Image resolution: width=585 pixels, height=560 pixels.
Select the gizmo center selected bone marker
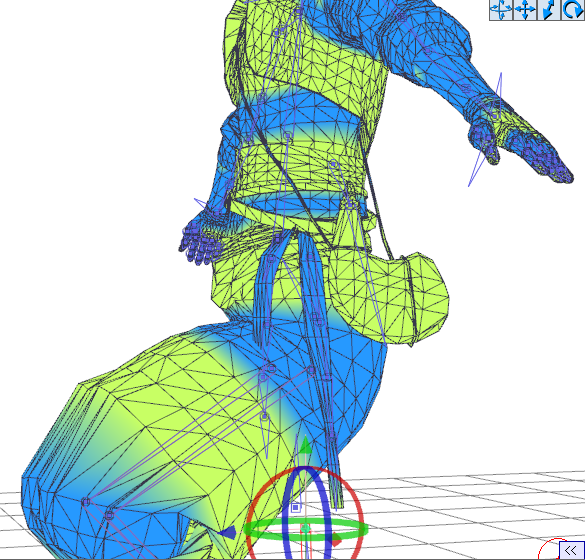tap(306, 528)
